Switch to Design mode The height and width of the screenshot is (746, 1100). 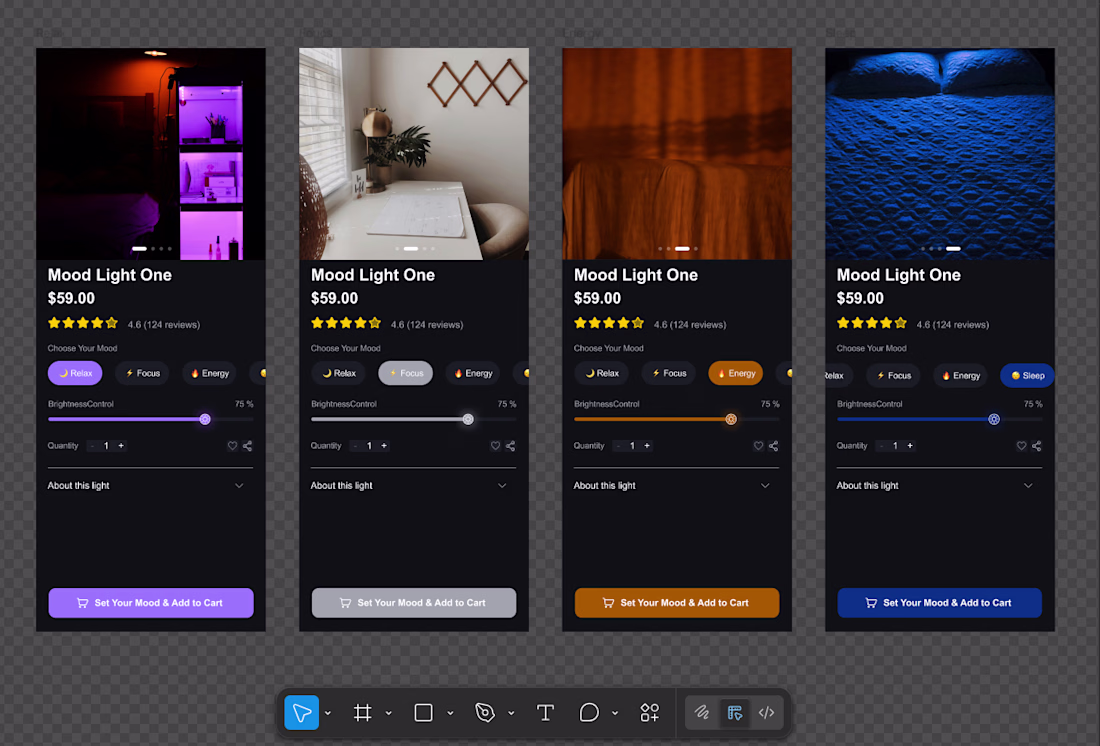pyautogui.click(x=735, y=712)
